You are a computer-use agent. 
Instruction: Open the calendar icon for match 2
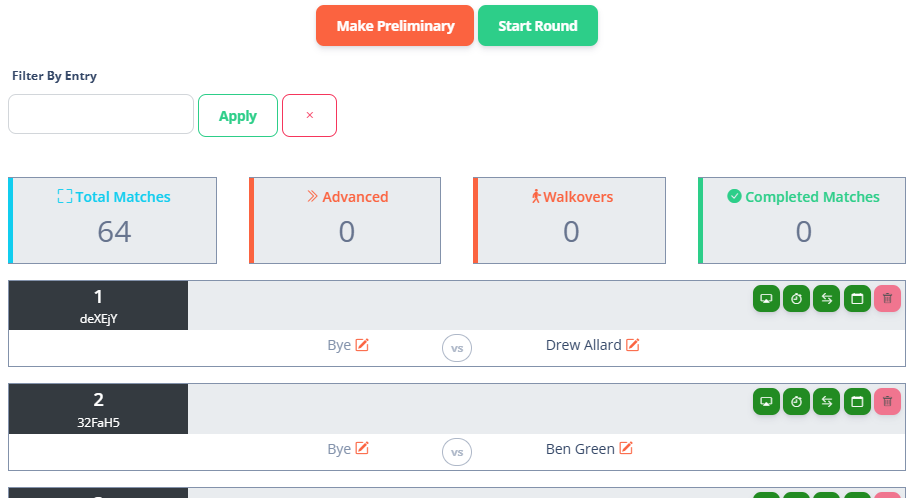[x=857, y=402]
